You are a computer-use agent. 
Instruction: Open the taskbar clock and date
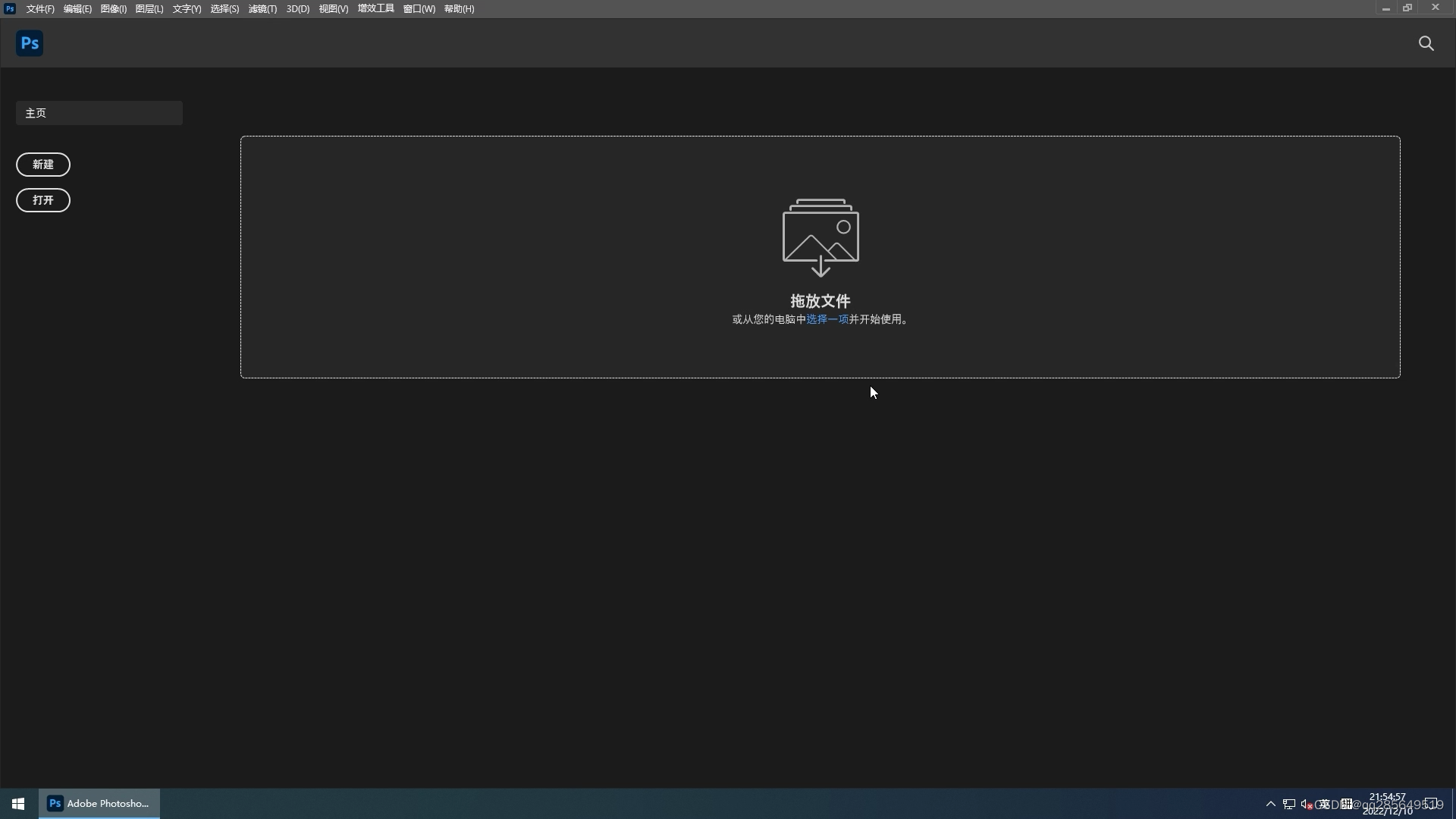coord(1388,804)
